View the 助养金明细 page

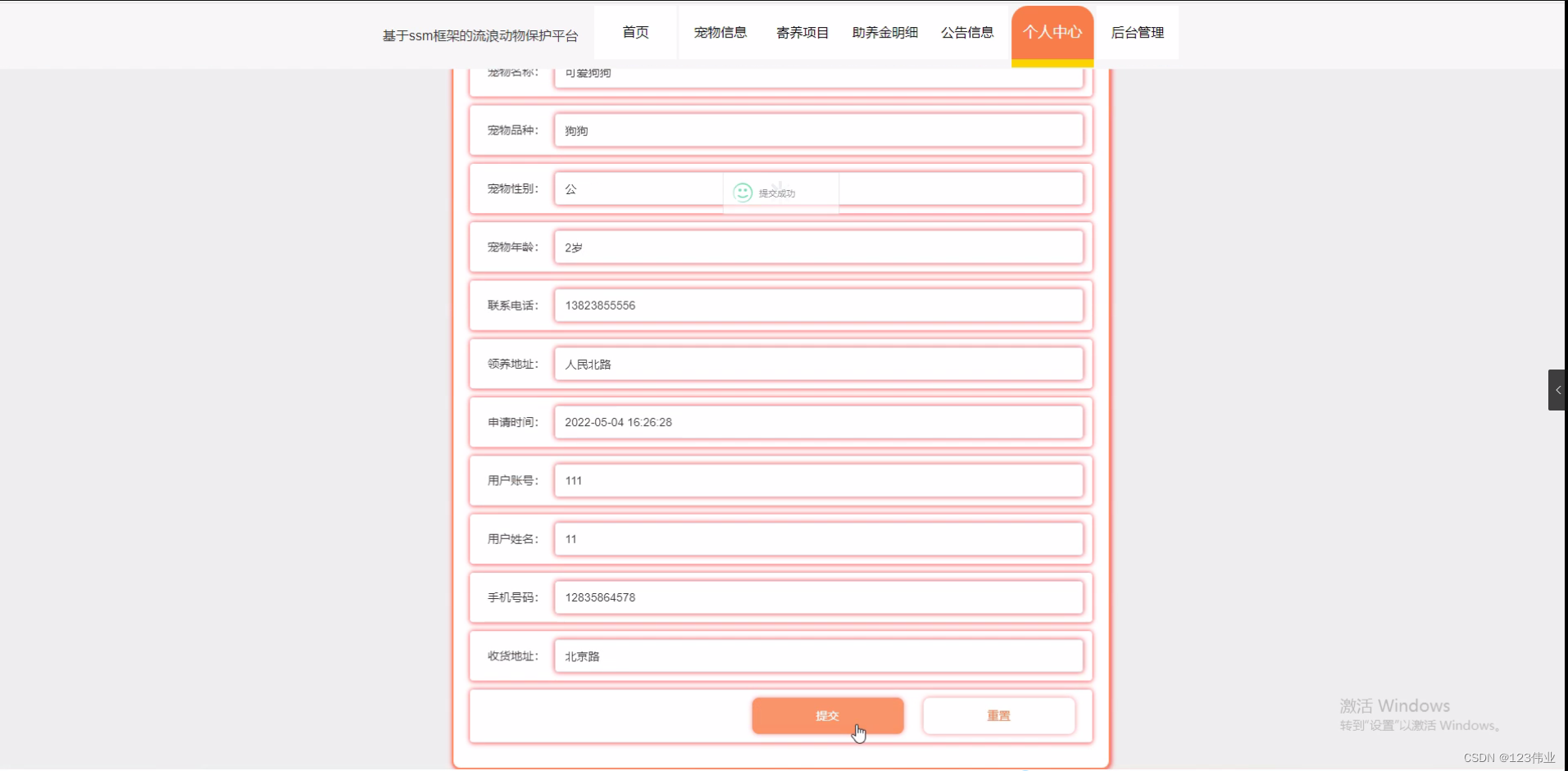pyautogui.click(x=884, y=32)
